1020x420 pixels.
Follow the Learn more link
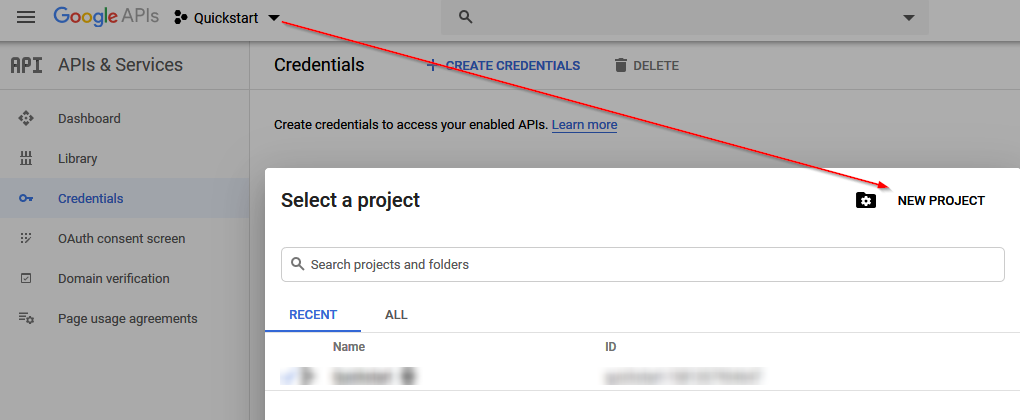(x=584, y=125)
